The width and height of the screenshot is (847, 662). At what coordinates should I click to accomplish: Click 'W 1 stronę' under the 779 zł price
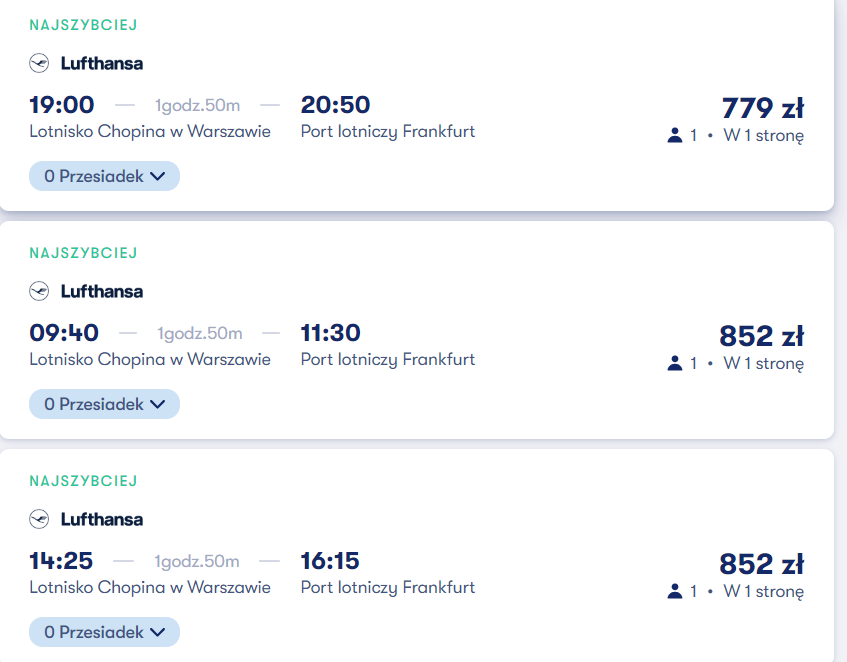(x=763, y=135)
